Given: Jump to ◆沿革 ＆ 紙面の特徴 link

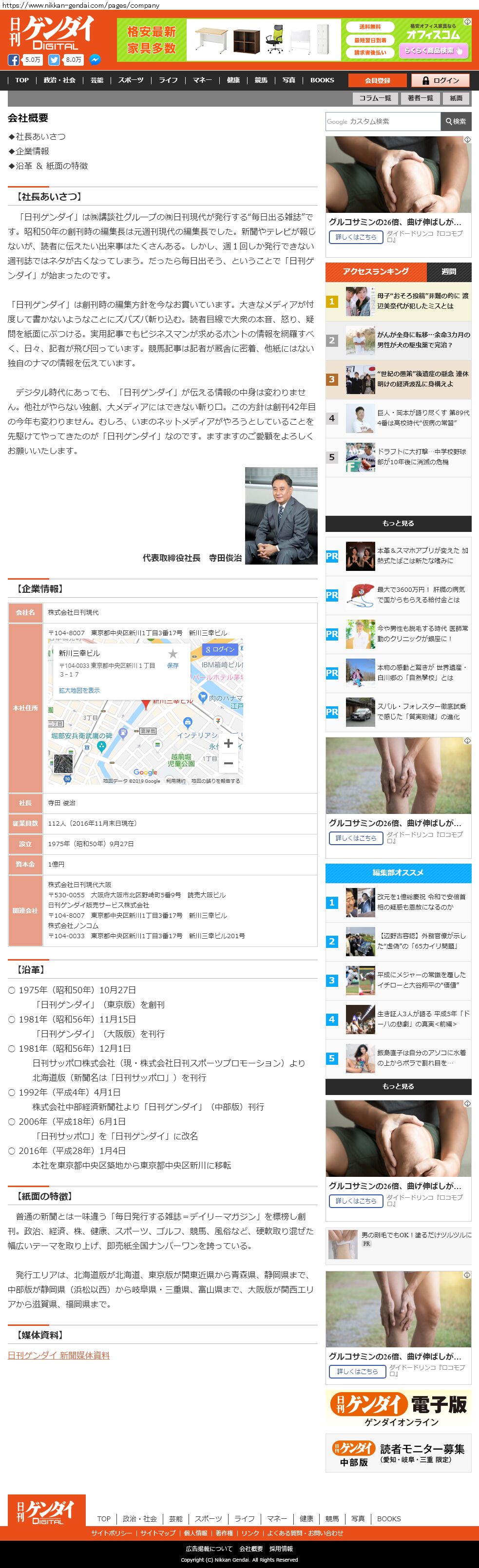Looking at the screenshot, I should [48, 166].
